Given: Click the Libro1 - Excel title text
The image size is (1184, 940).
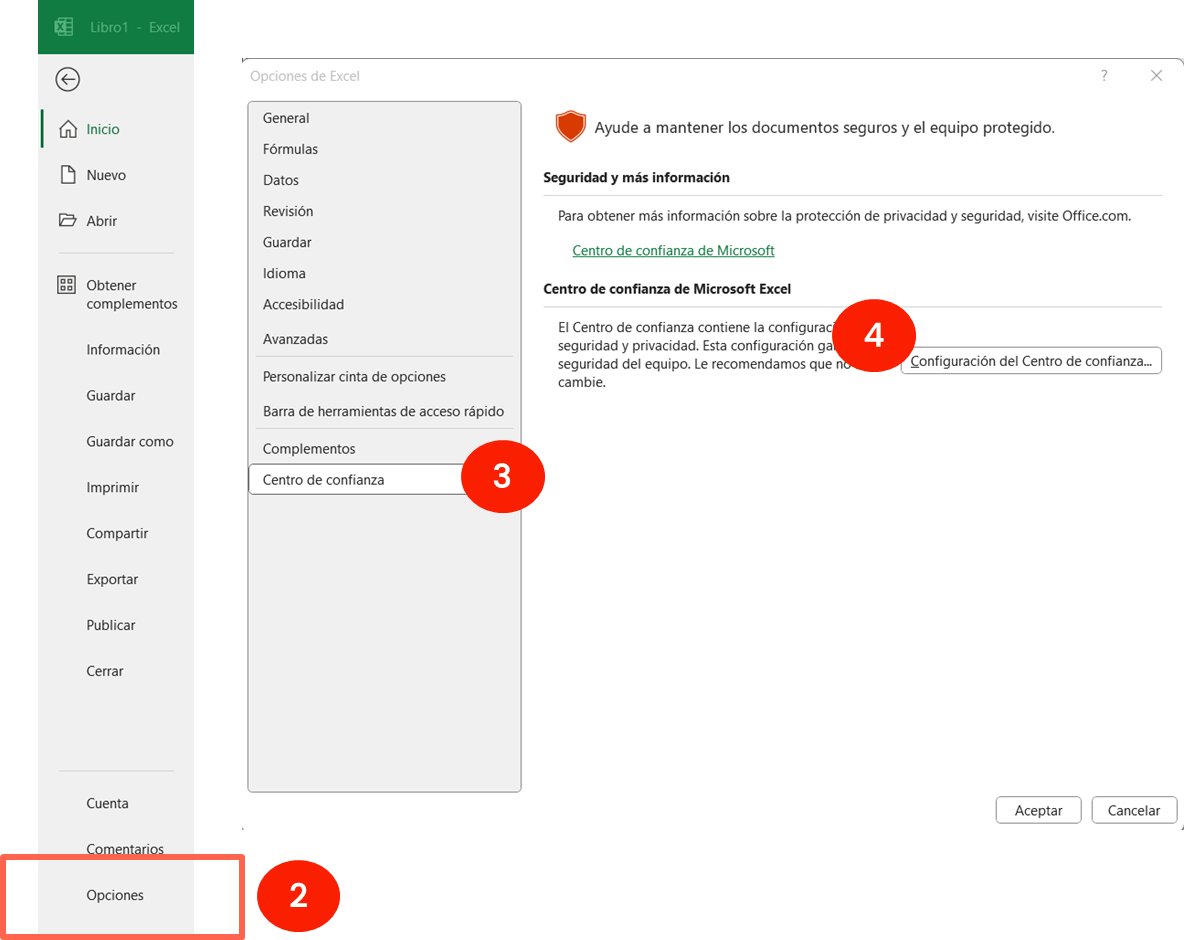Looking at the screenshot, I should (134, 27).
